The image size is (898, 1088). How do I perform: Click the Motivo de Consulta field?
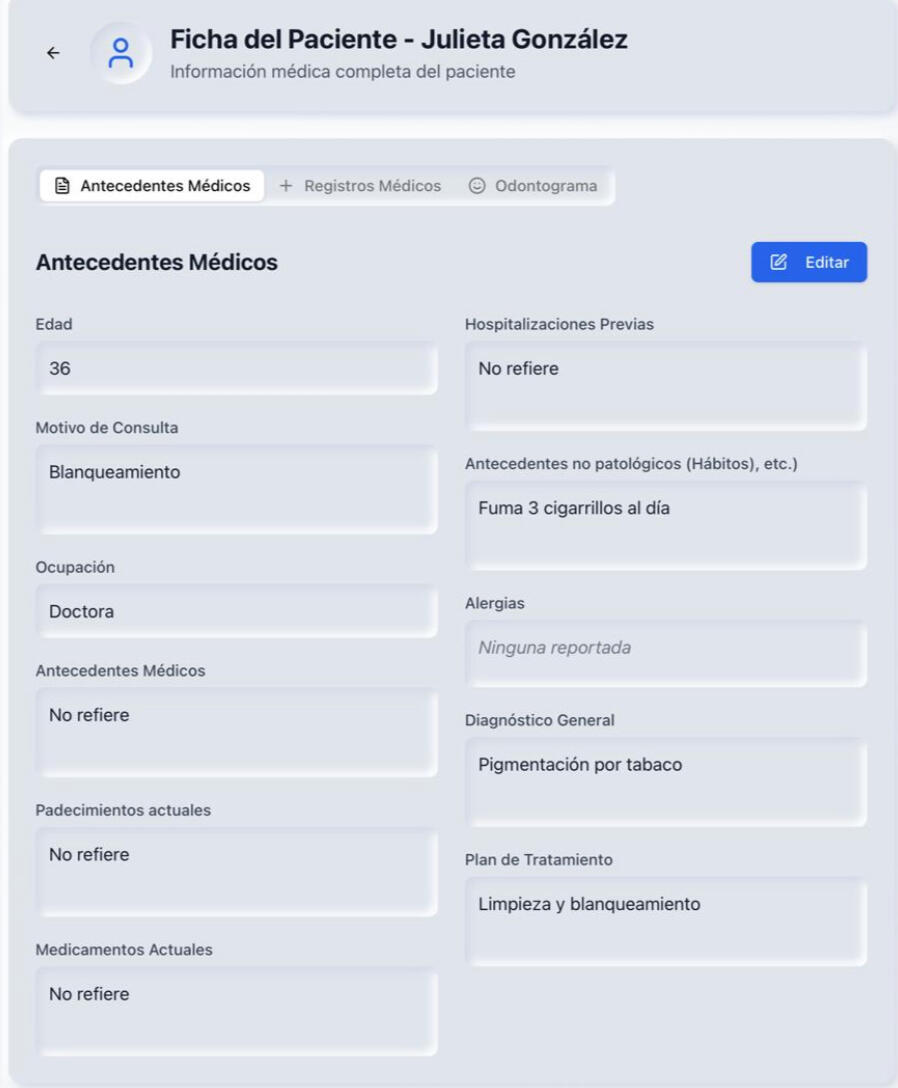tap(236, 489)
